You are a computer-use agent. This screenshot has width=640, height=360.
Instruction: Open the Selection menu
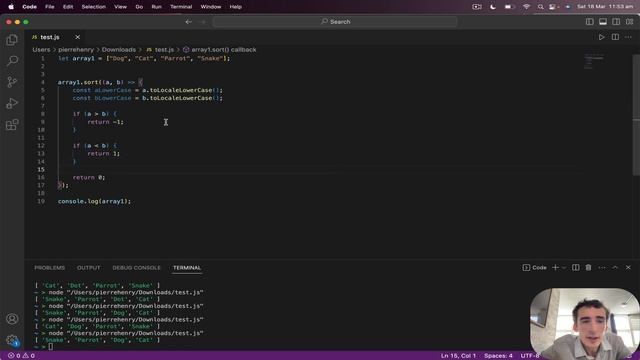coord(93,7)
